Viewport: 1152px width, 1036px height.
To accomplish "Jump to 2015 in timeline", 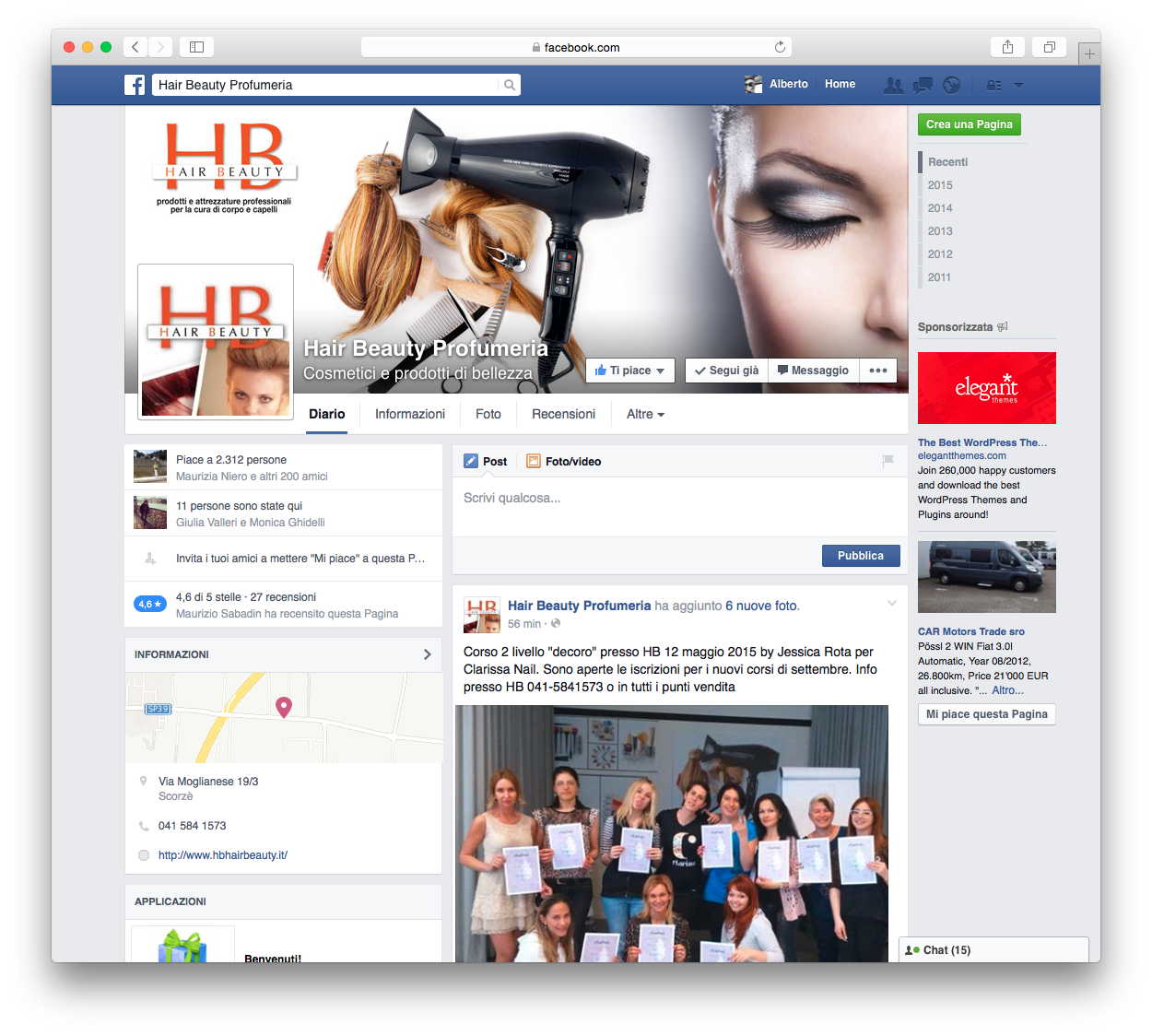I will click(x=940, y=185).
